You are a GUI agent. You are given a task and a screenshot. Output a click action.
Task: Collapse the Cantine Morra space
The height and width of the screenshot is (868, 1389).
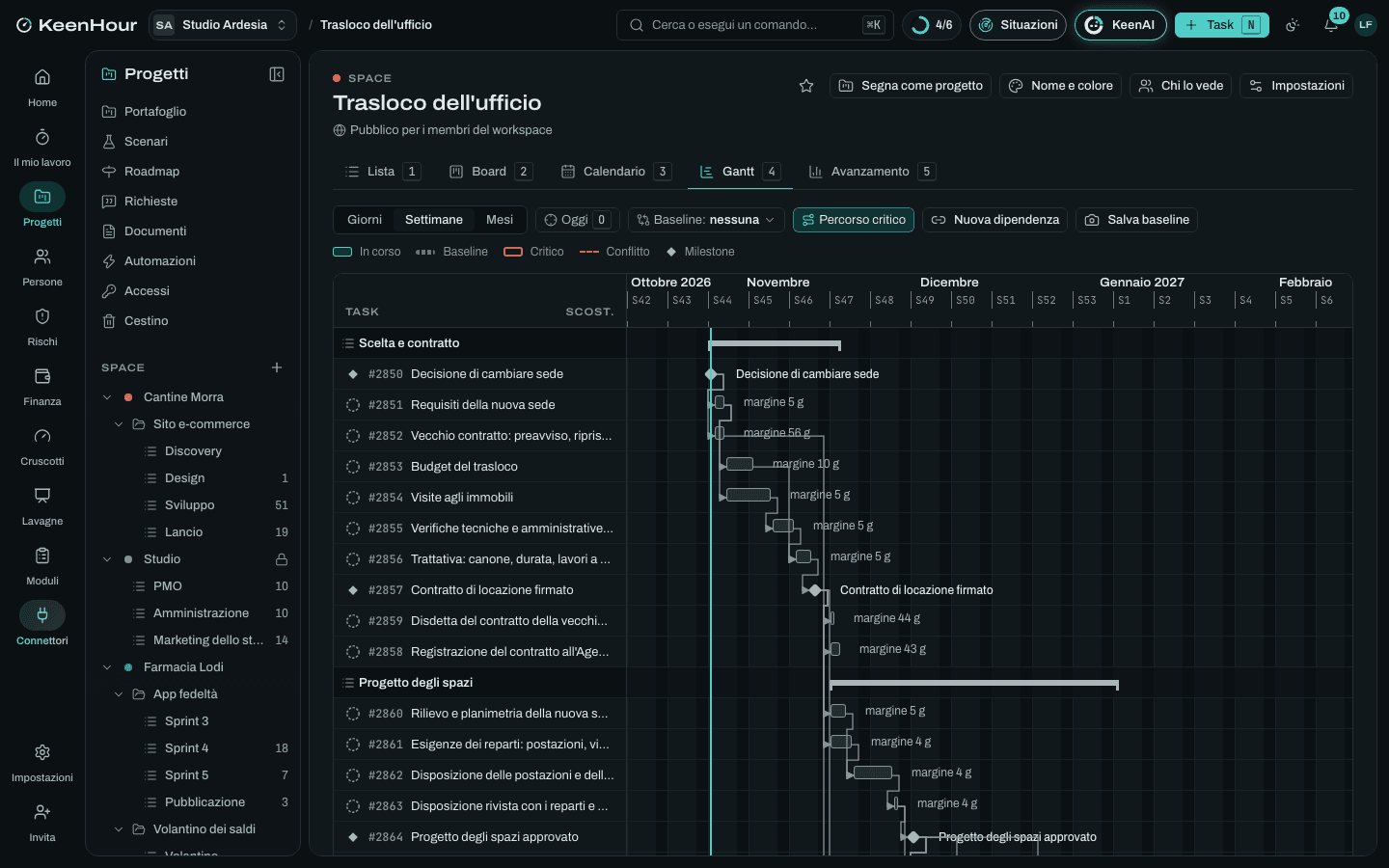(x=107, y=397)
